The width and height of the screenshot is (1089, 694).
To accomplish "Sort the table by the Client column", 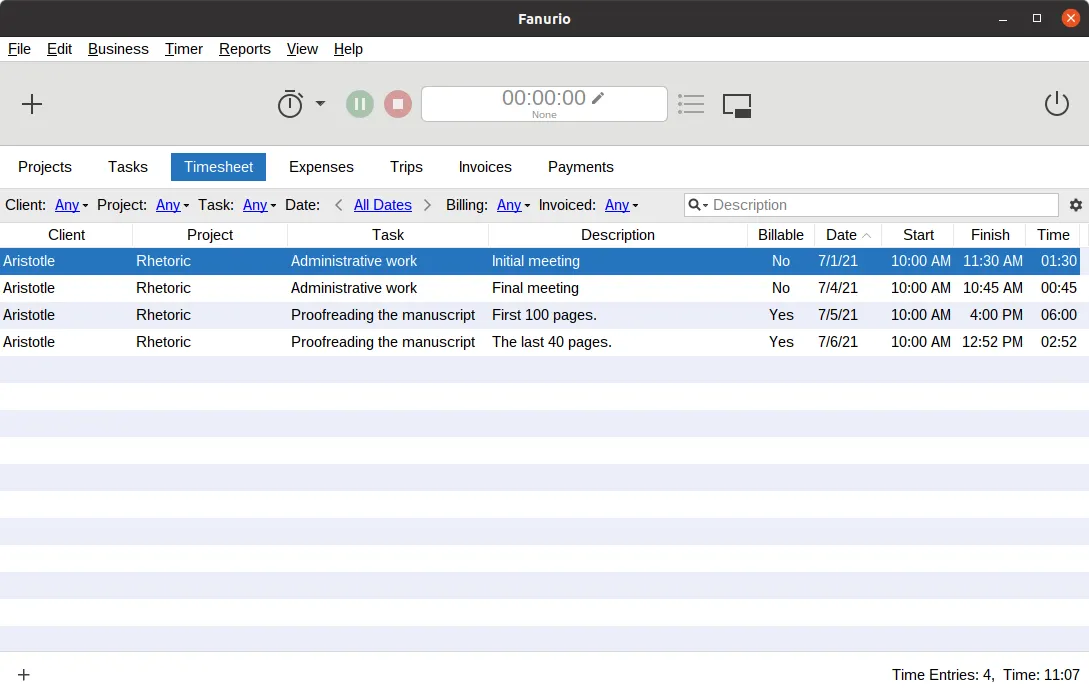I will [x=67, y=235].
